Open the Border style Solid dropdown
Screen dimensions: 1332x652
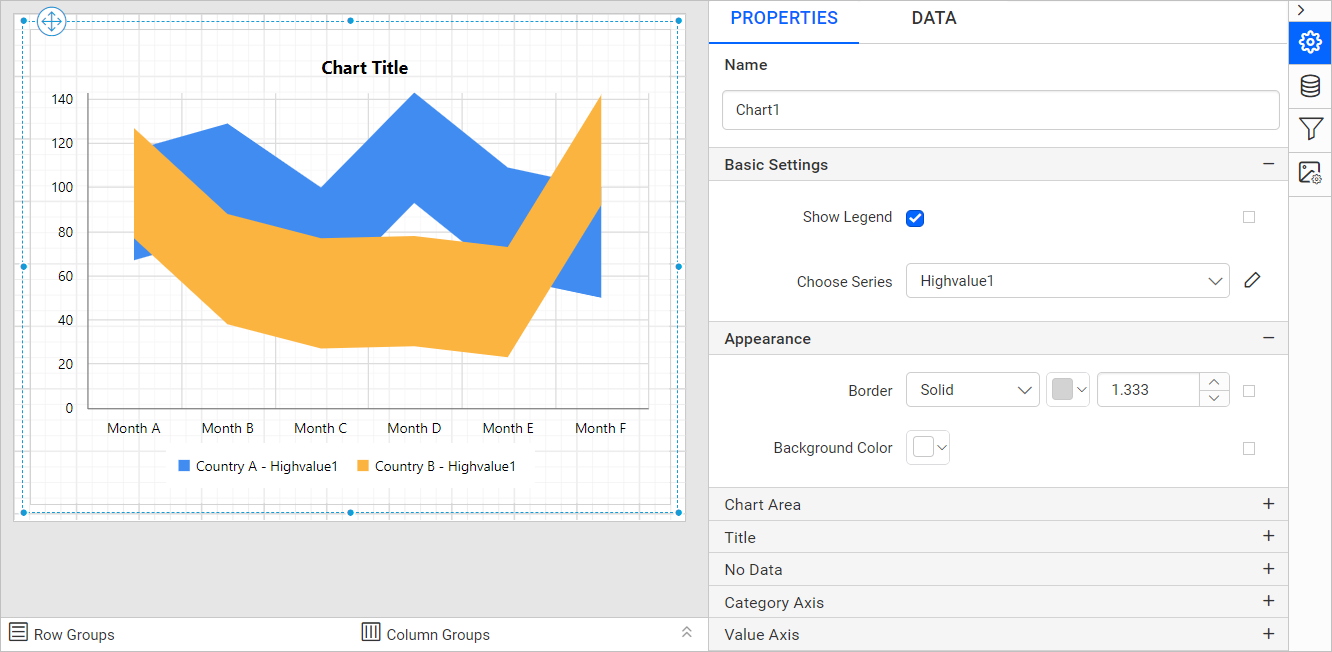click(973, 390)
